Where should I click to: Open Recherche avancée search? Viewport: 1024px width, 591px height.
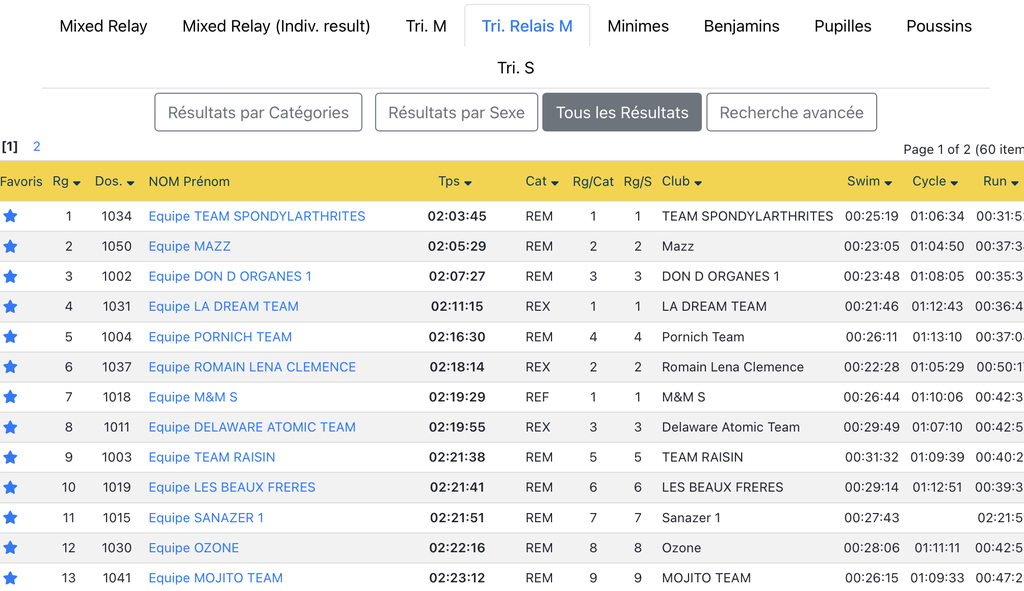(x=791, y=113)
